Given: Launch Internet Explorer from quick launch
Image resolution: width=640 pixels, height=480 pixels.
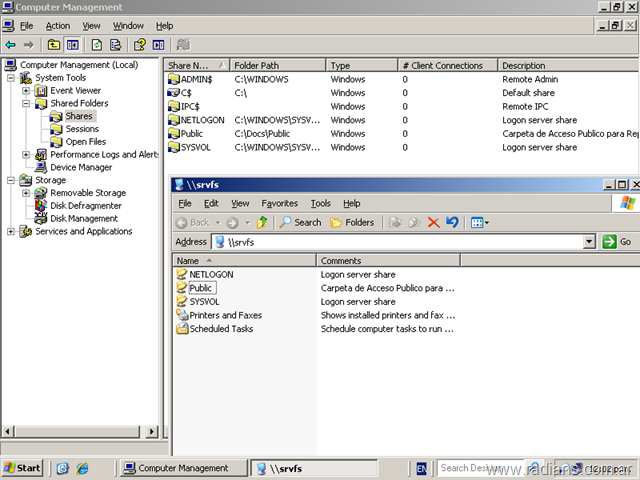Looking at the screenshot, I should [x=82, y=468].
